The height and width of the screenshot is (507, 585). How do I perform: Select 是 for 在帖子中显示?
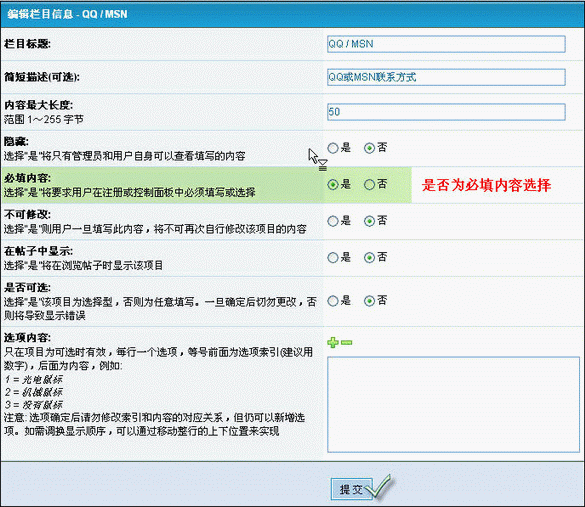click(x=332, y=258)
